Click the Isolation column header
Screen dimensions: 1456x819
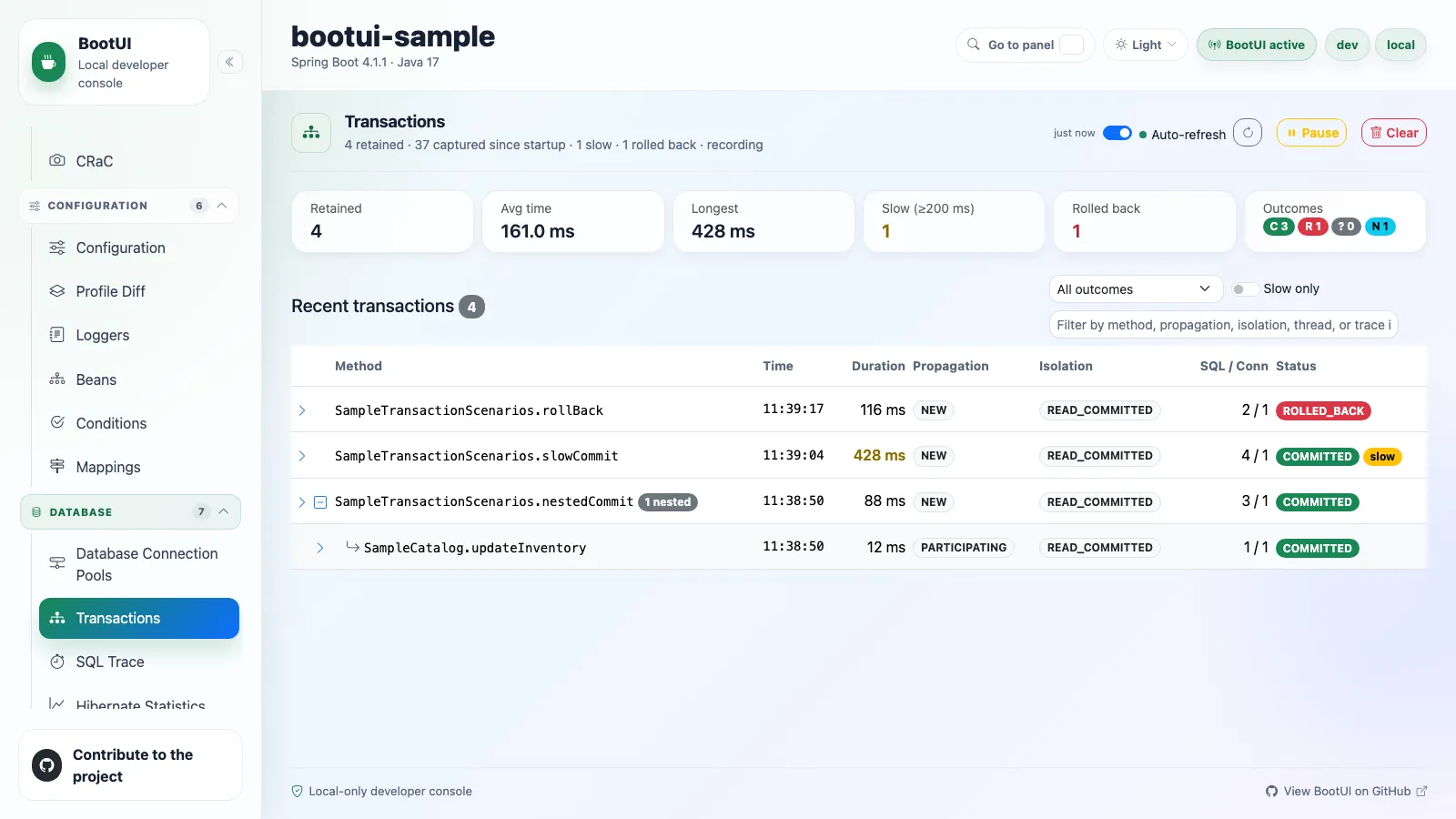[x=1066, y=366]
